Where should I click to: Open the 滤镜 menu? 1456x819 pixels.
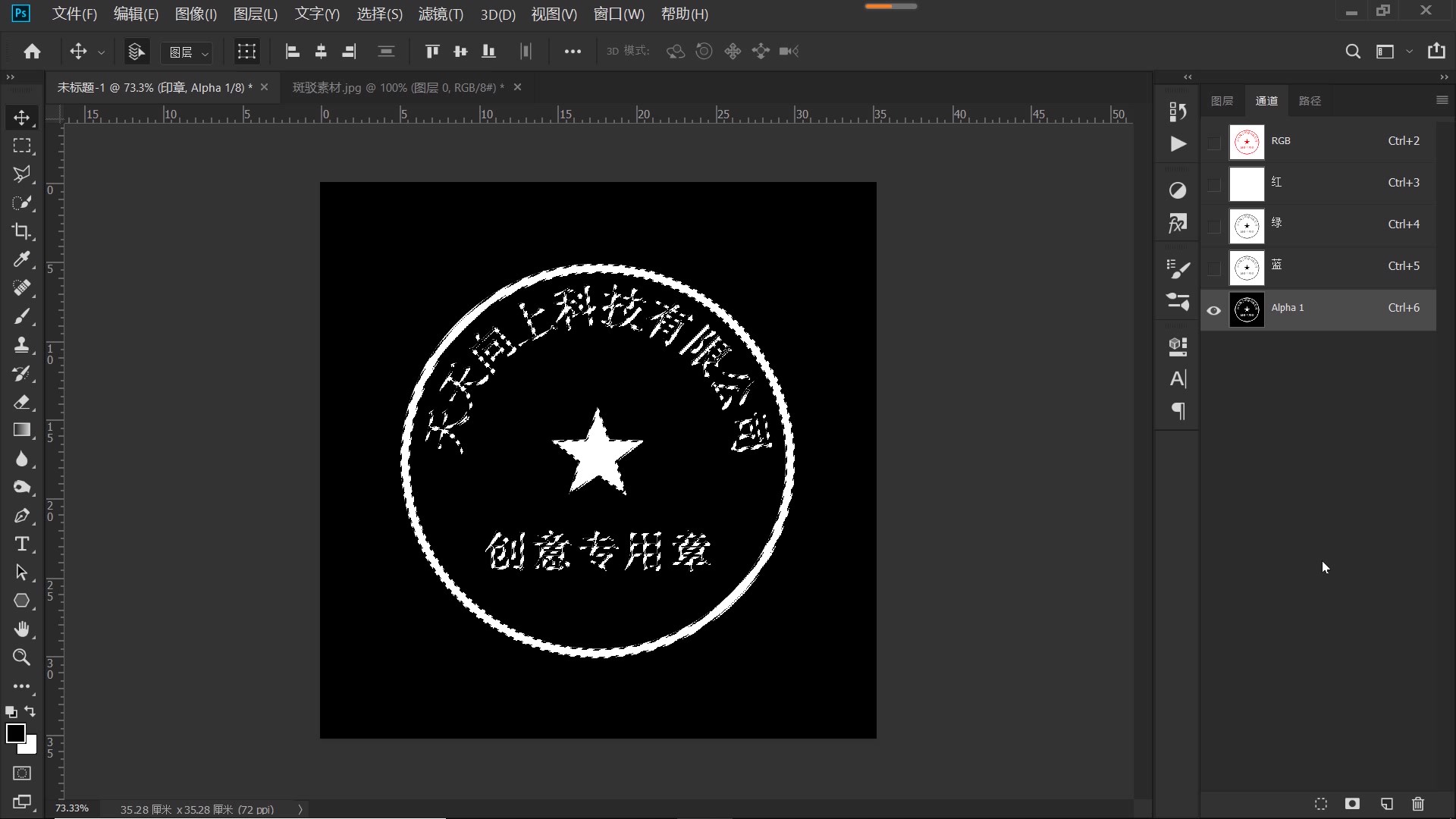440,14
